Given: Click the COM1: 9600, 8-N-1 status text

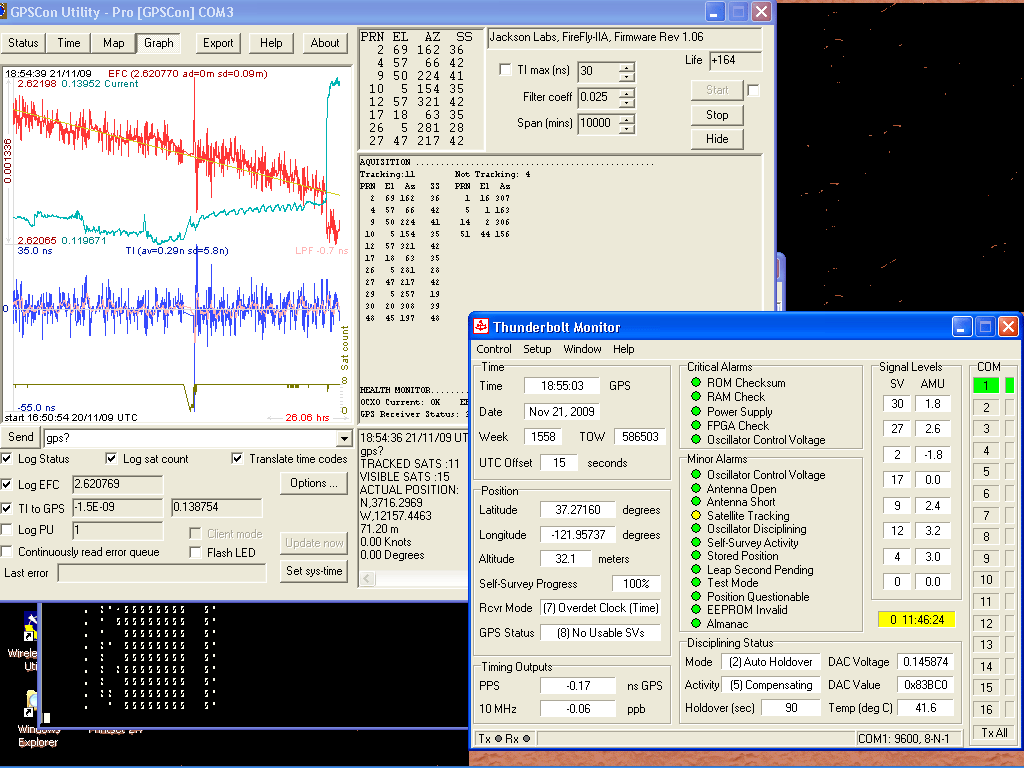Looking at the screenshot, I should click(903, 739).
